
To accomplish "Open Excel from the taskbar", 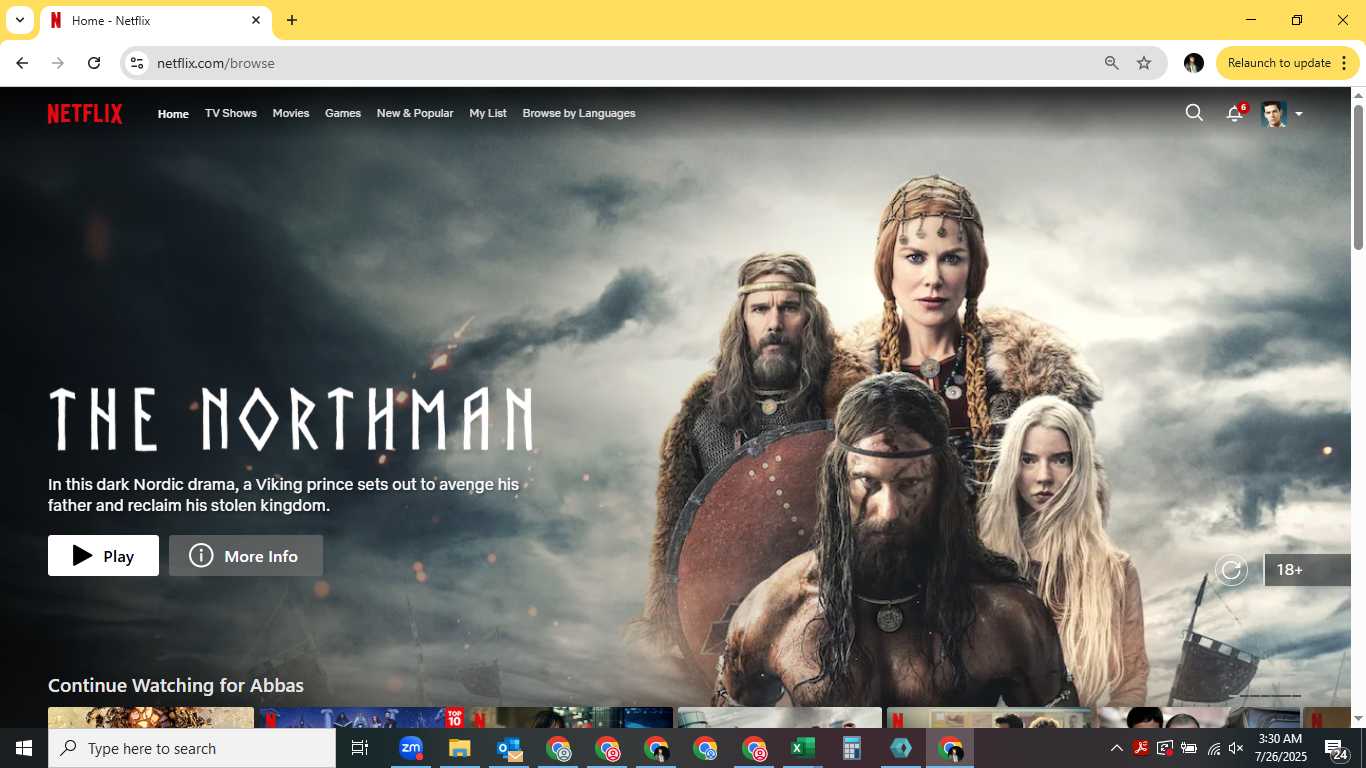I will [802, 748].
